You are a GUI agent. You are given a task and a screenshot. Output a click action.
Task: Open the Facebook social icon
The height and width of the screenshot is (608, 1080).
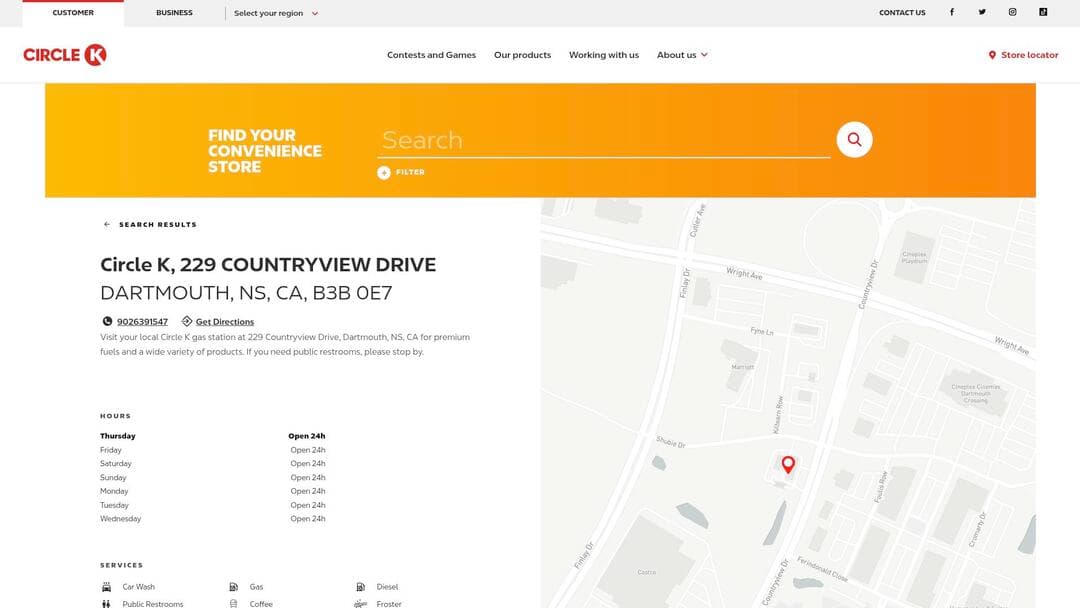951,13
